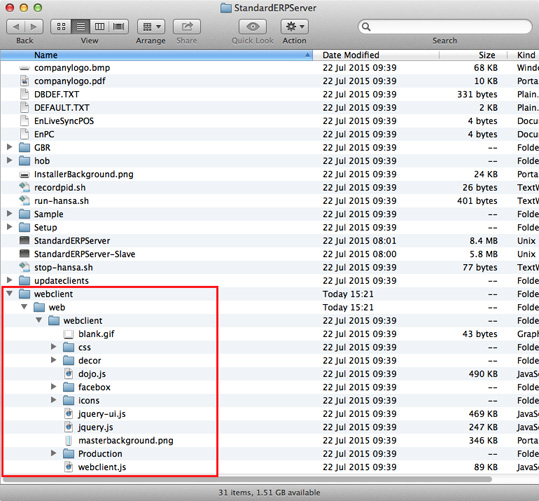Select the DEFAULT.TXT document icon
The image size is (539, 501).
[x=24, y=108]
